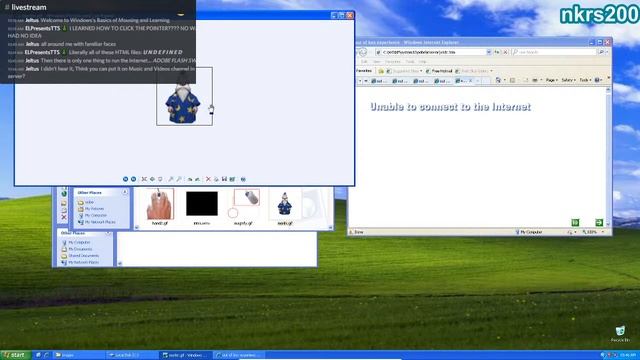Image resolution: width=640 pixels, height=360 pixels.
Task: Click Best Fit icon in picture viewer toolbar
Action: point(144,179)
